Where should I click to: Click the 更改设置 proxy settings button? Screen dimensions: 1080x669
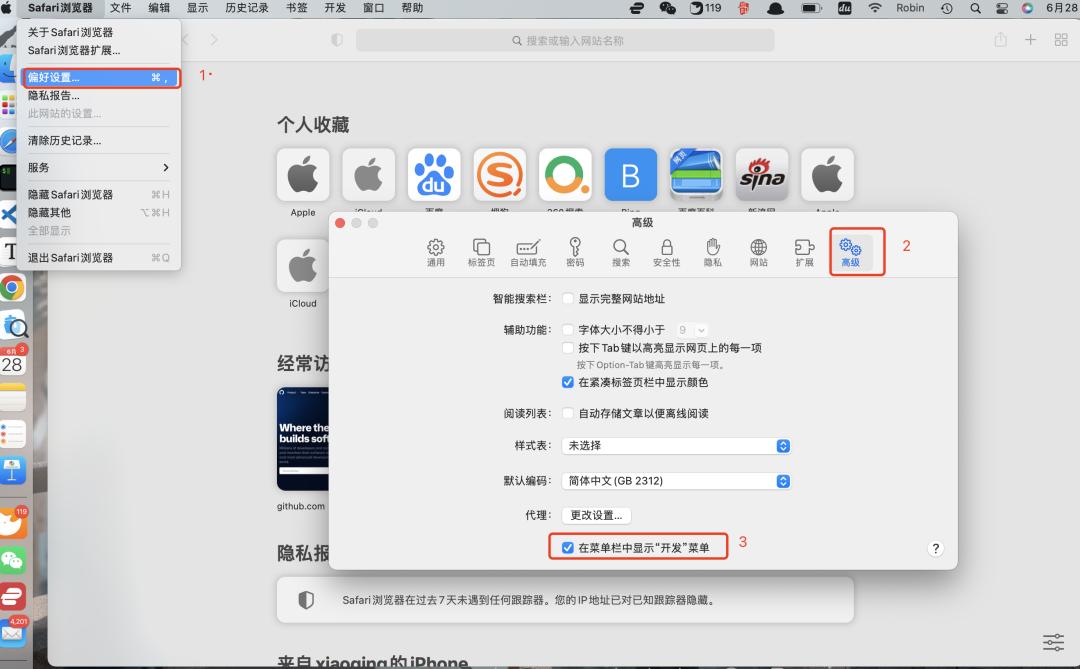595,514
